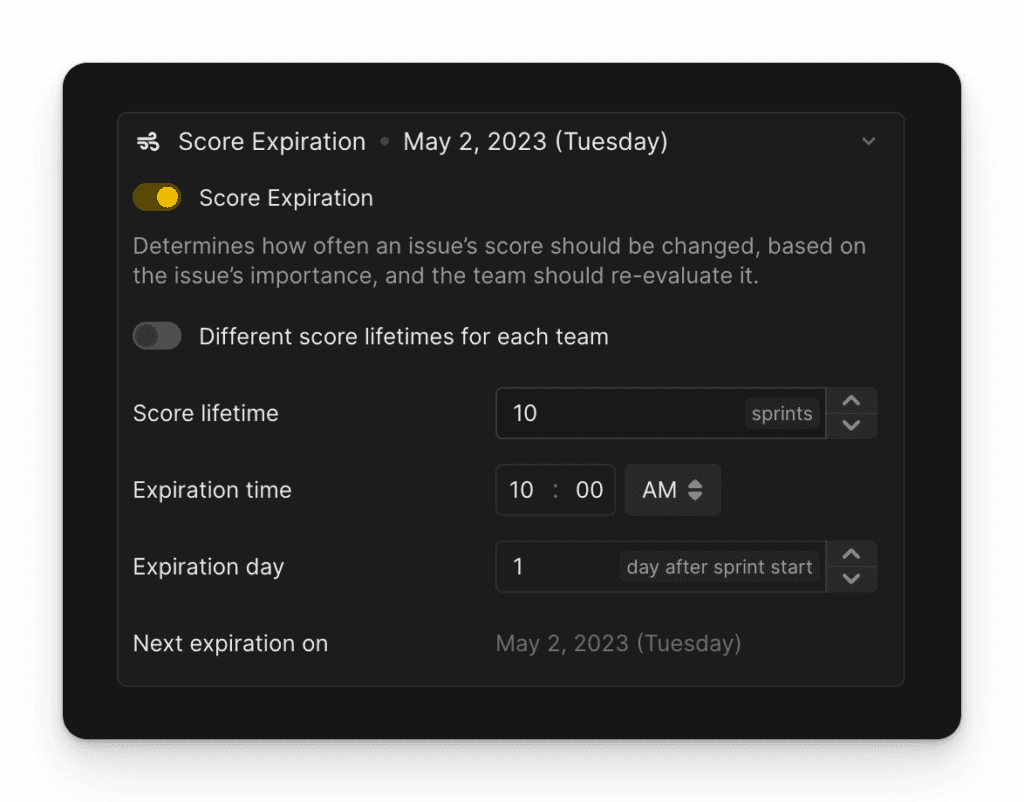Open the AM/PM selector

point(672,490)
